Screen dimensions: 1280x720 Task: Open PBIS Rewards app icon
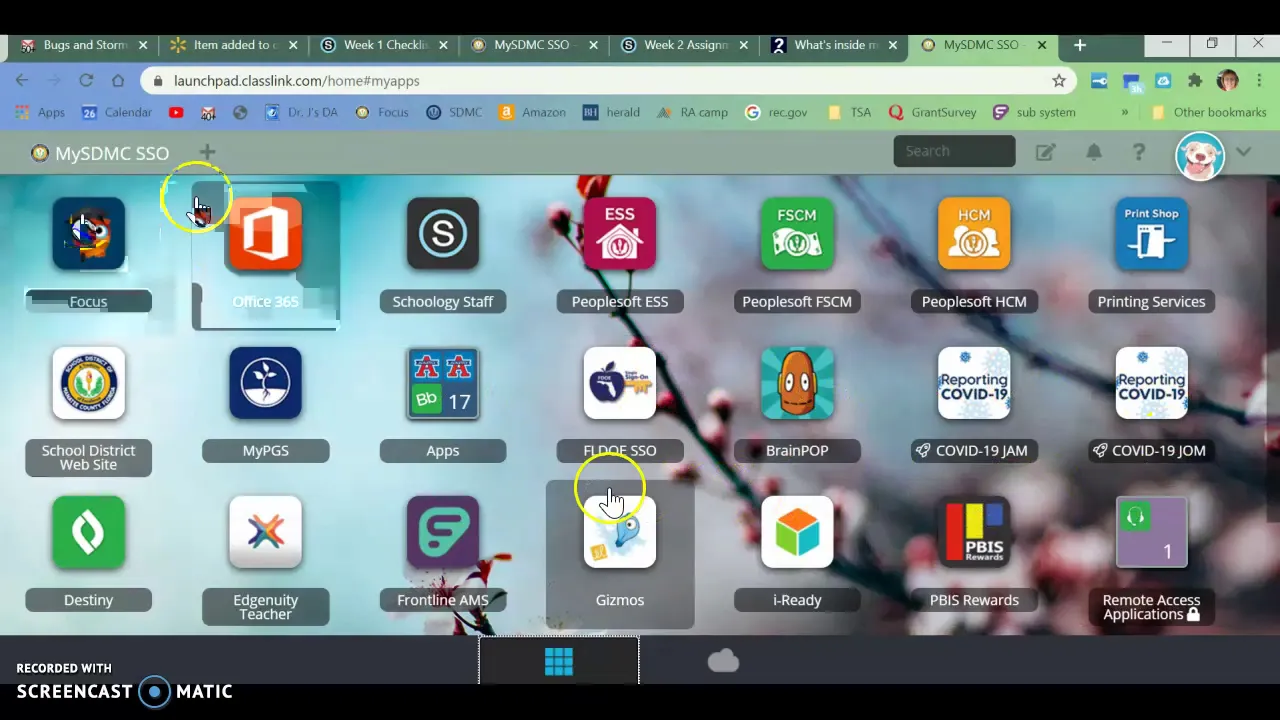coord(974,532)
